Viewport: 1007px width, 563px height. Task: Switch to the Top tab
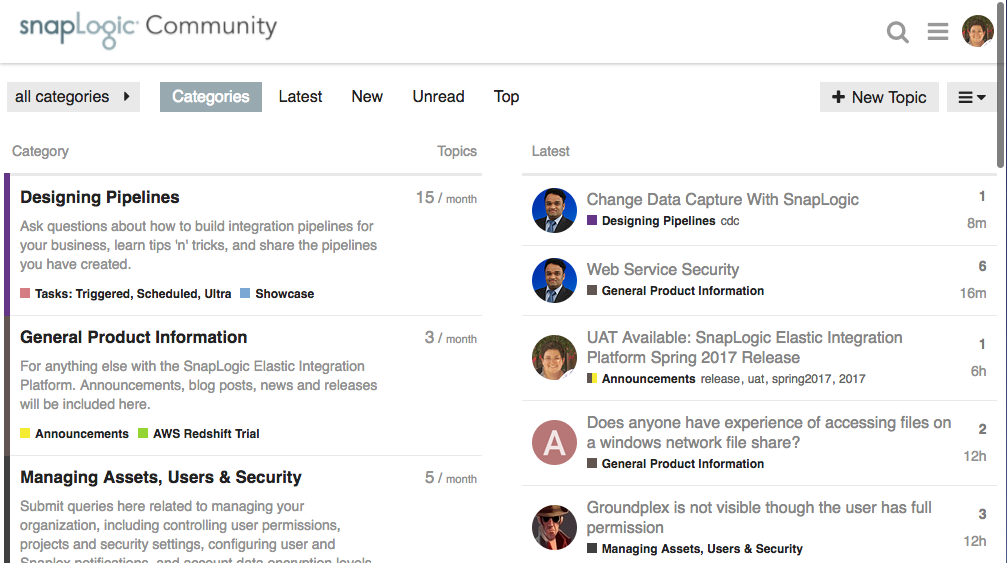[x=506, y=97]
